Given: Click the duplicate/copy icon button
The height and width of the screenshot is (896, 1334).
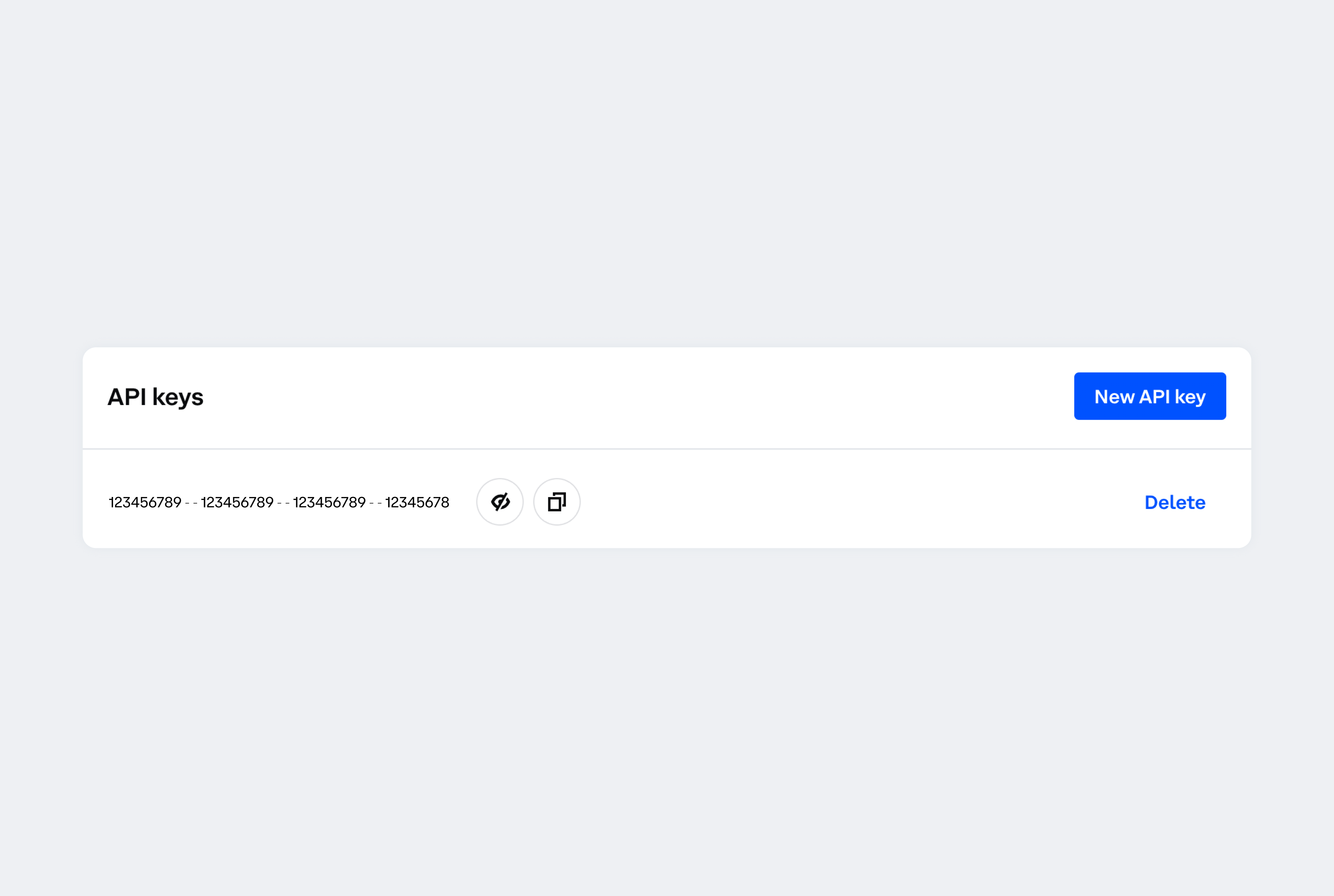Looking at the screenshot, I should pyautogui.click(x=557, y=502).
